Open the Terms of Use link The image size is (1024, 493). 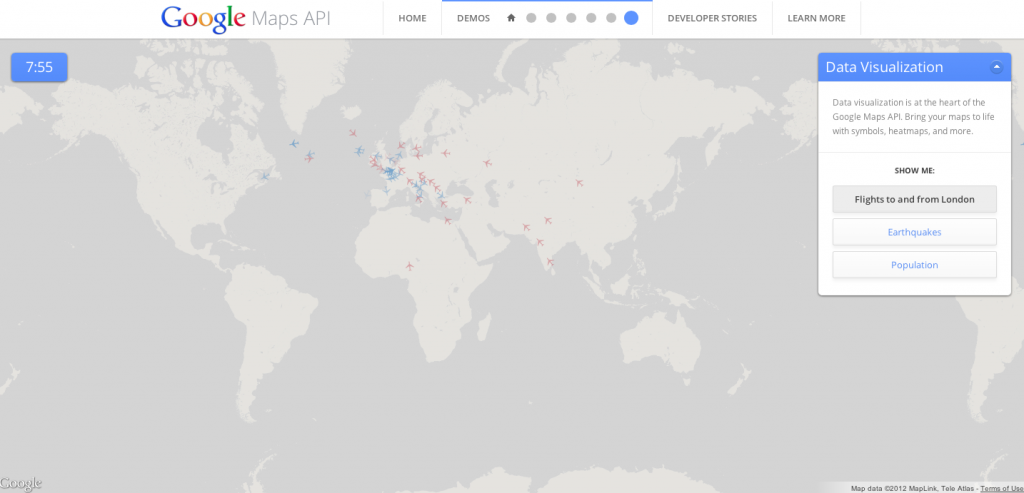coord(1002,488)
